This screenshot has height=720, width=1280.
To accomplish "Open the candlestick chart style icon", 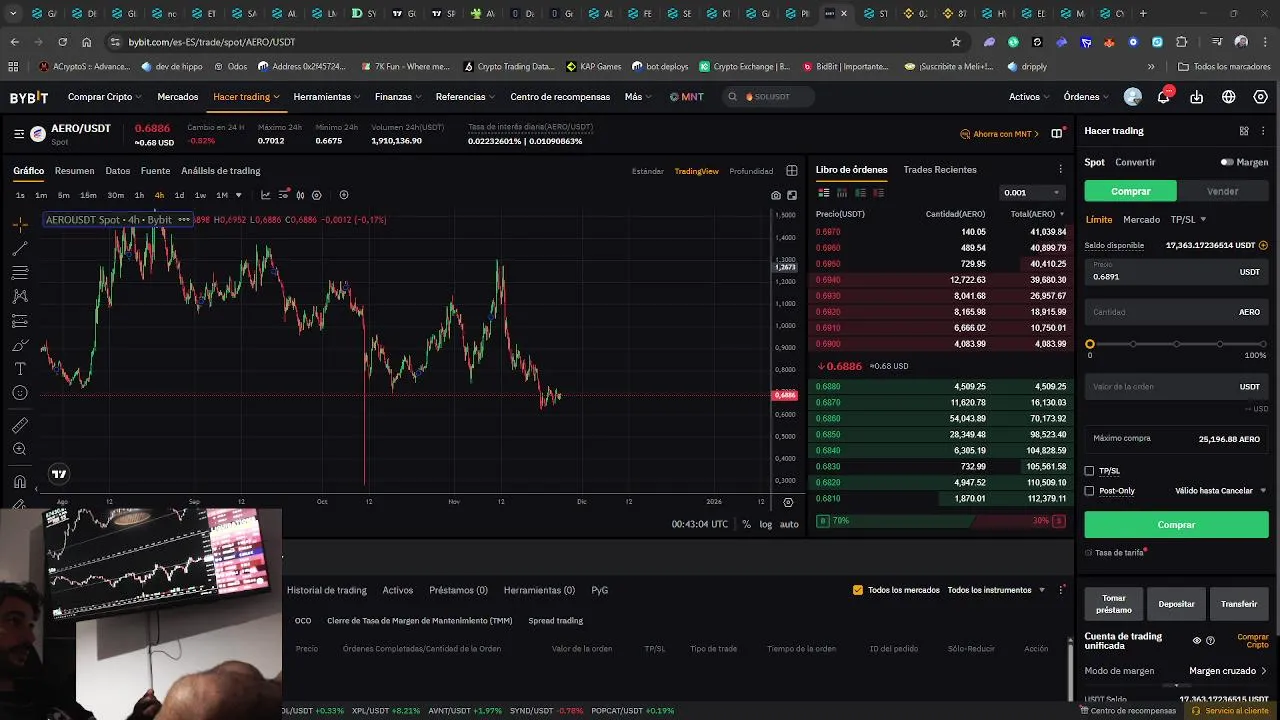I will pyautogui.click(x=300, y=195).
